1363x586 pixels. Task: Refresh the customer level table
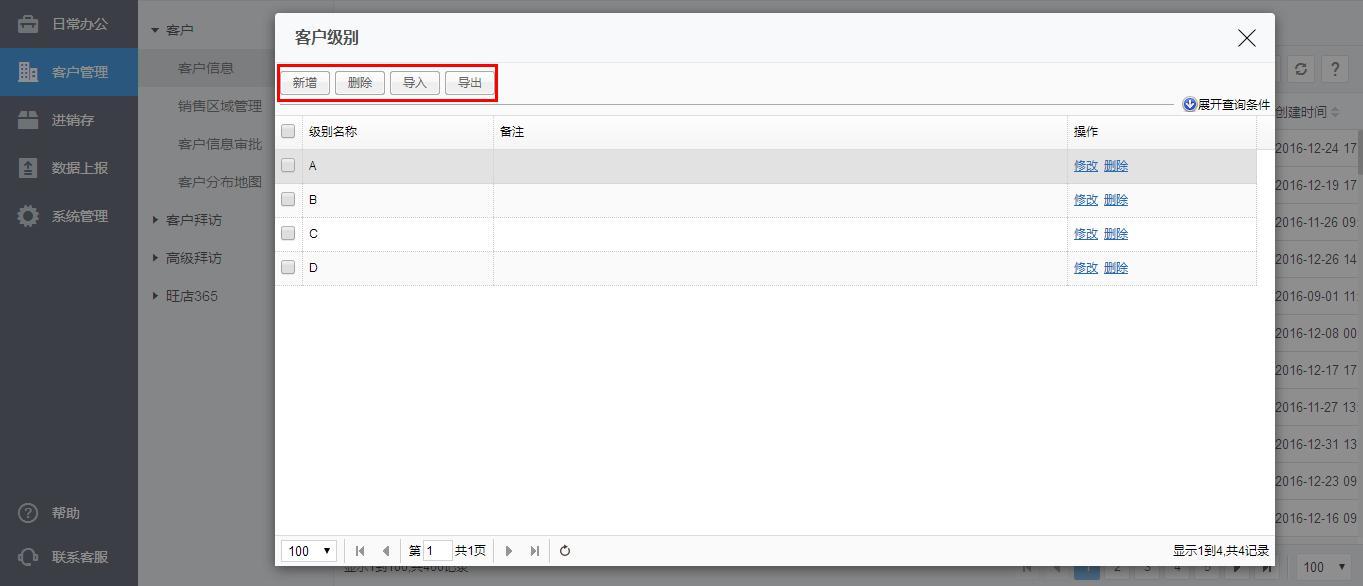[565, 551]
